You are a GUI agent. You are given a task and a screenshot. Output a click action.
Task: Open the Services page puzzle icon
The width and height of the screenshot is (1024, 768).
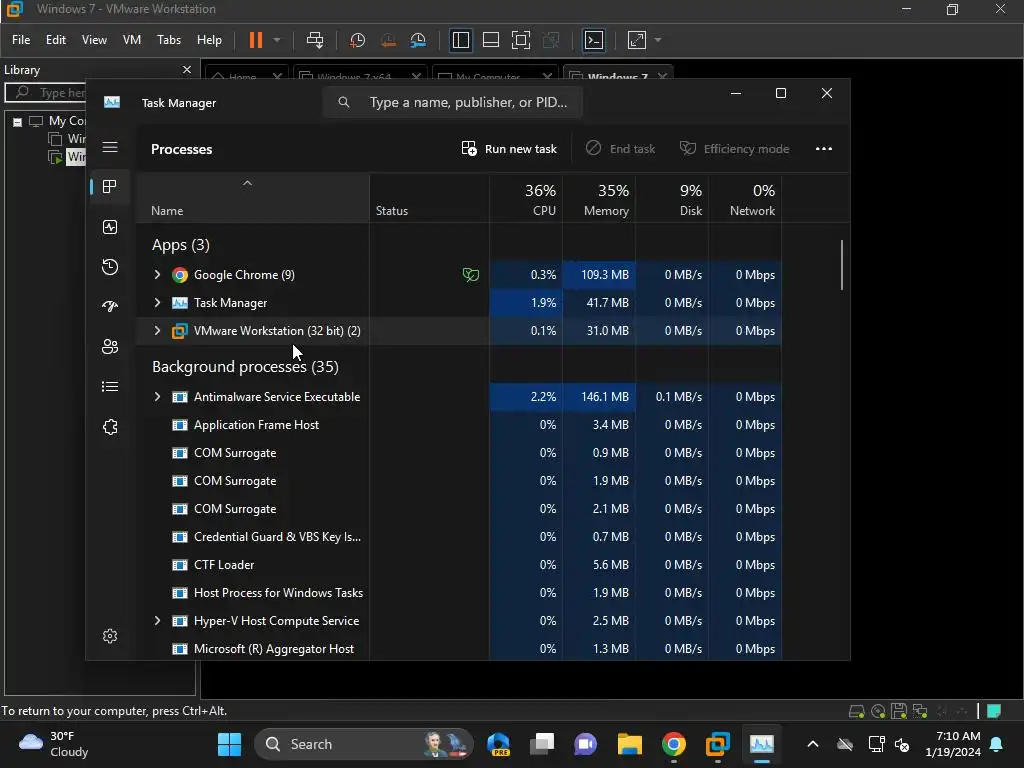point(110,427)
